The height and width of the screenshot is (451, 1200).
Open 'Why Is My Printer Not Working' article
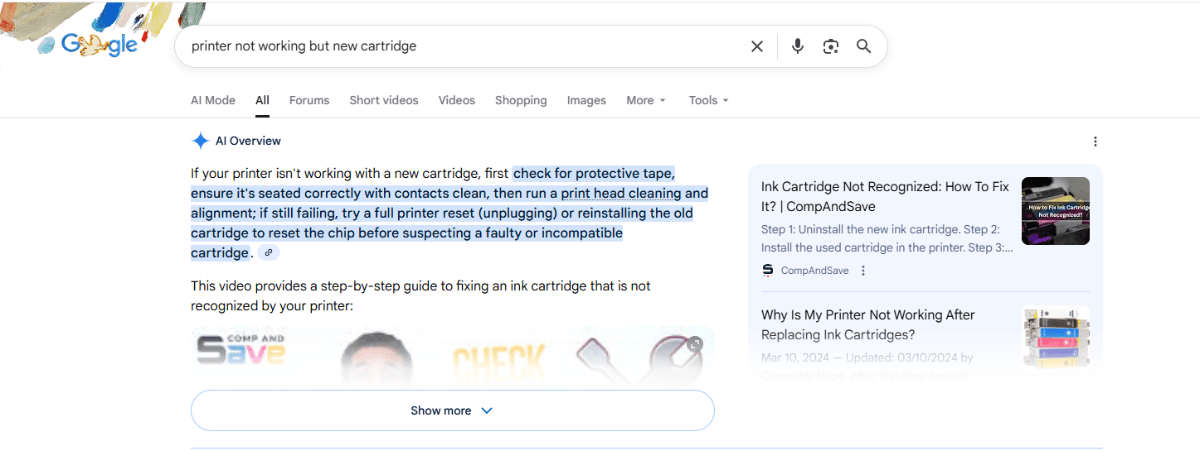pos(868,325)
